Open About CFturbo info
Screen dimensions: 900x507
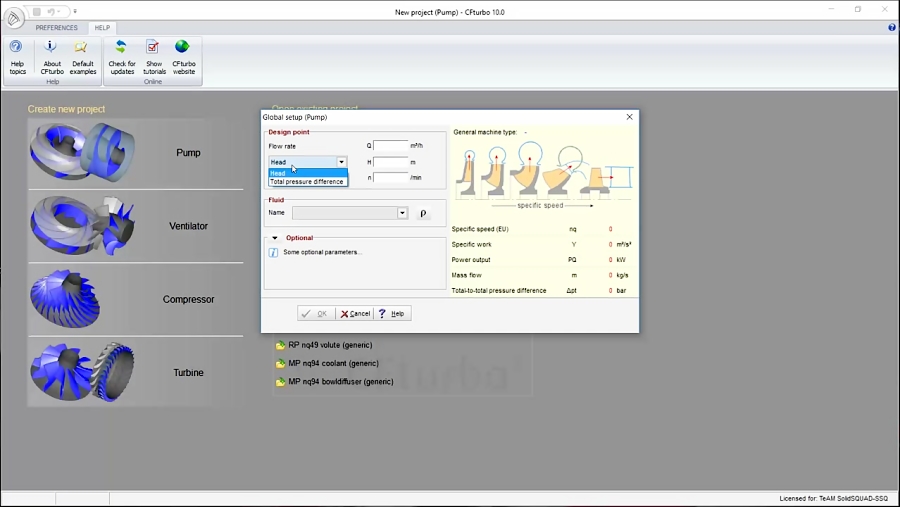[x=52, y=57]
